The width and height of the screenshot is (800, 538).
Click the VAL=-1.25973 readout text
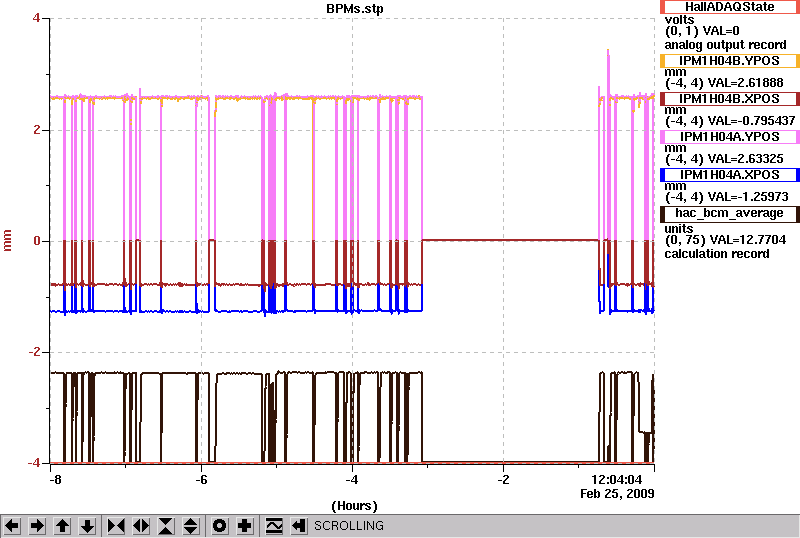tap(747, 197)
